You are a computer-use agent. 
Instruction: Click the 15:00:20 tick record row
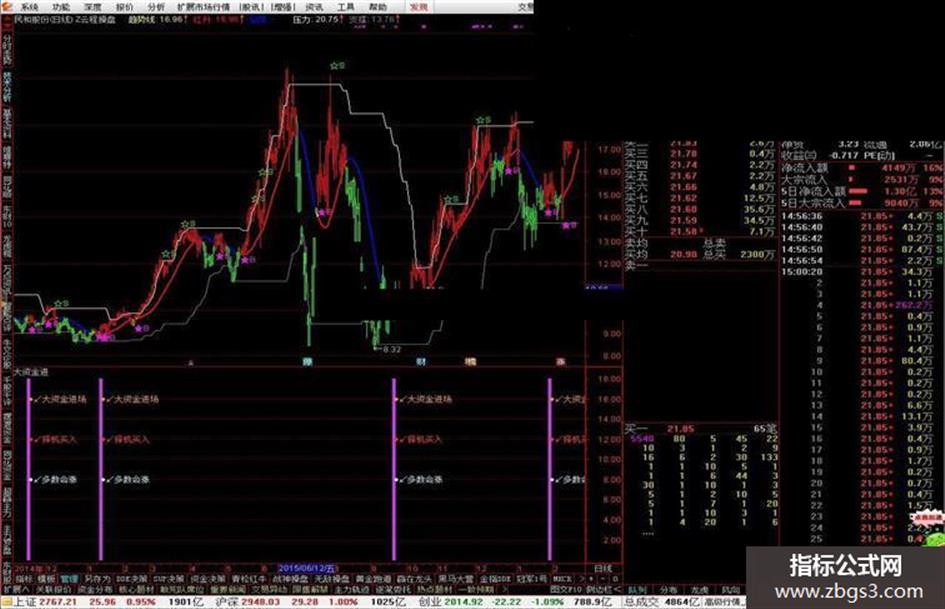(862, 272)
